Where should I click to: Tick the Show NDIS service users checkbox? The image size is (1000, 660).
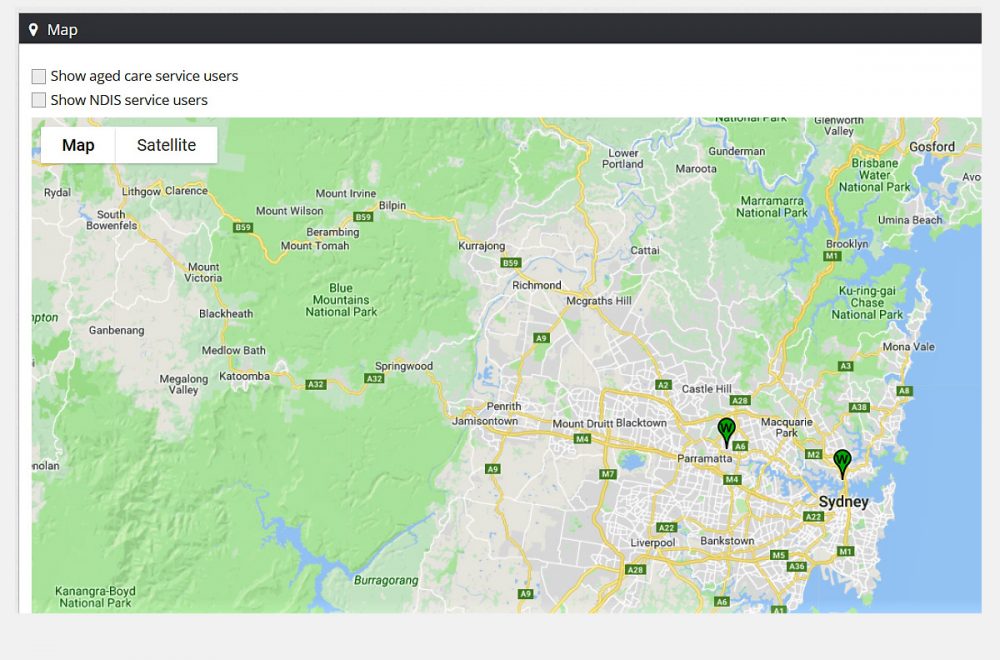pyautogui.click(x=39, y=100)
